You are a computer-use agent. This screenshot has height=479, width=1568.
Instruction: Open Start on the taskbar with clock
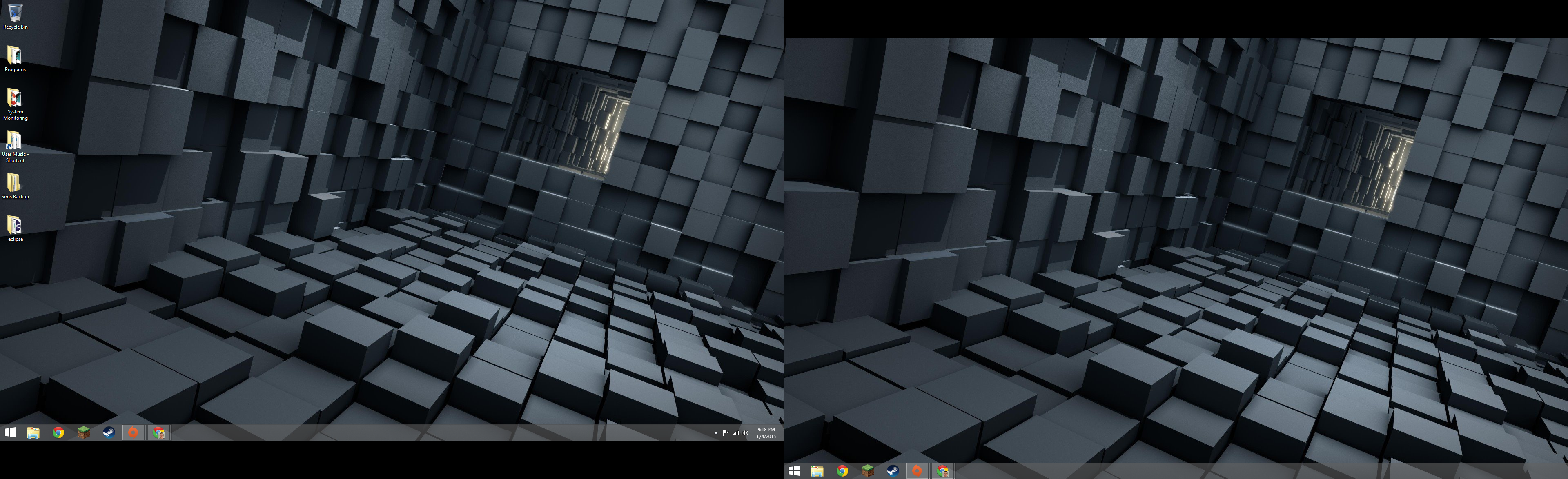pos(10,432)
